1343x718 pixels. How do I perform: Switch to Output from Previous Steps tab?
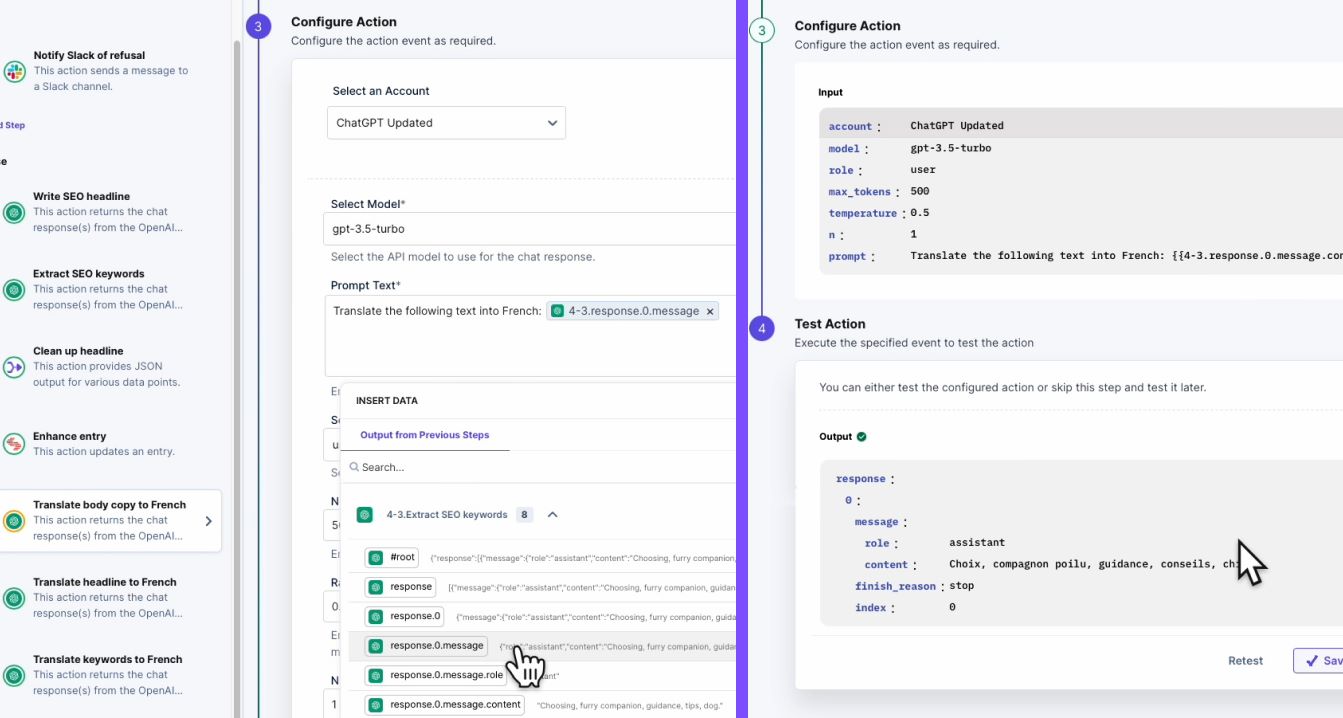(x=425, y=435)
